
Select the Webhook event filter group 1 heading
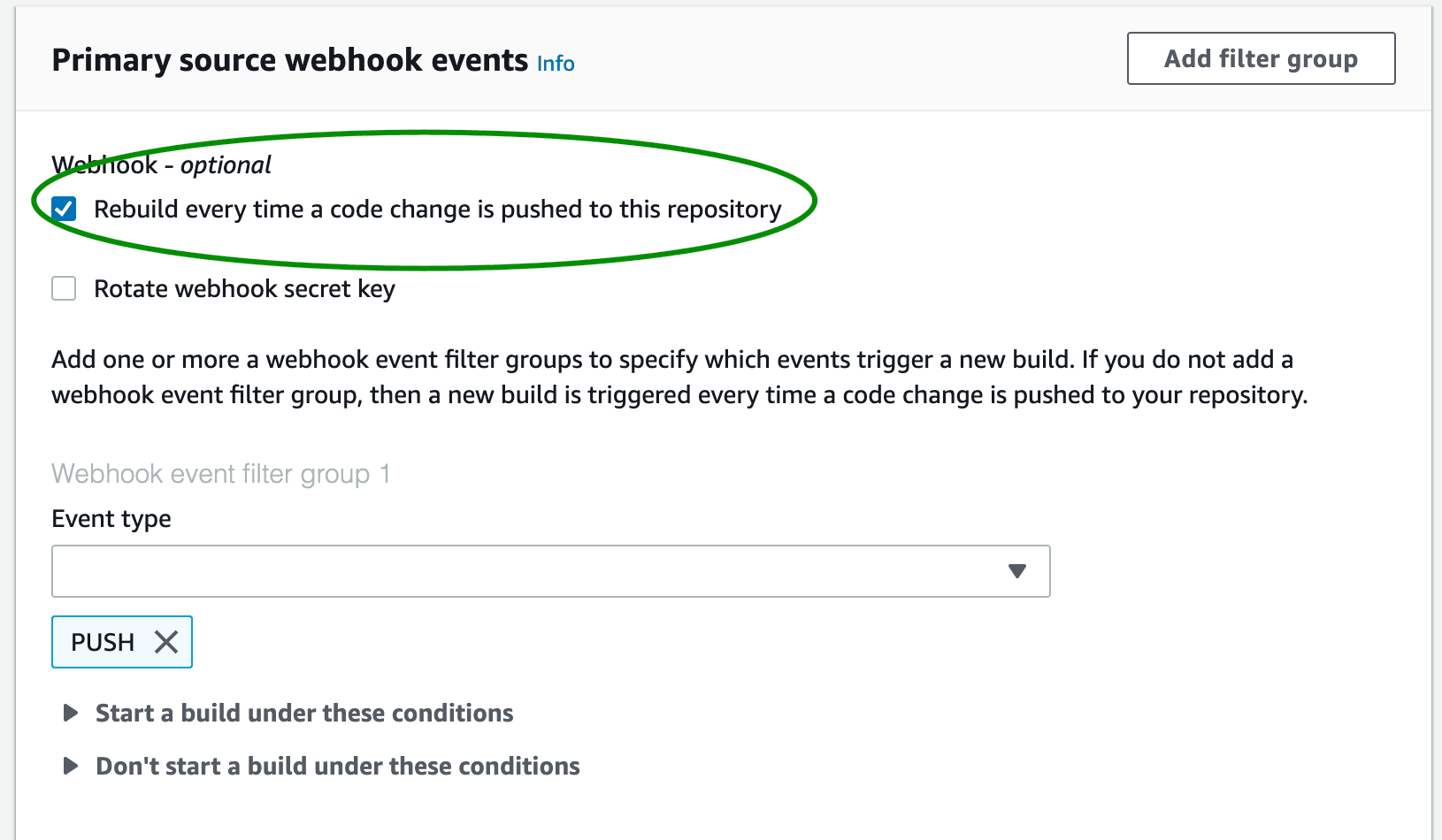point(220,474)
